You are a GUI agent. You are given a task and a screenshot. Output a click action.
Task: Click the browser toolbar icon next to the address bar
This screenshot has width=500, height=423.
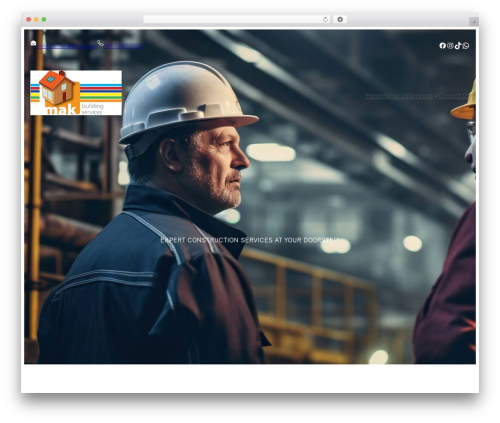coord(340,19)
